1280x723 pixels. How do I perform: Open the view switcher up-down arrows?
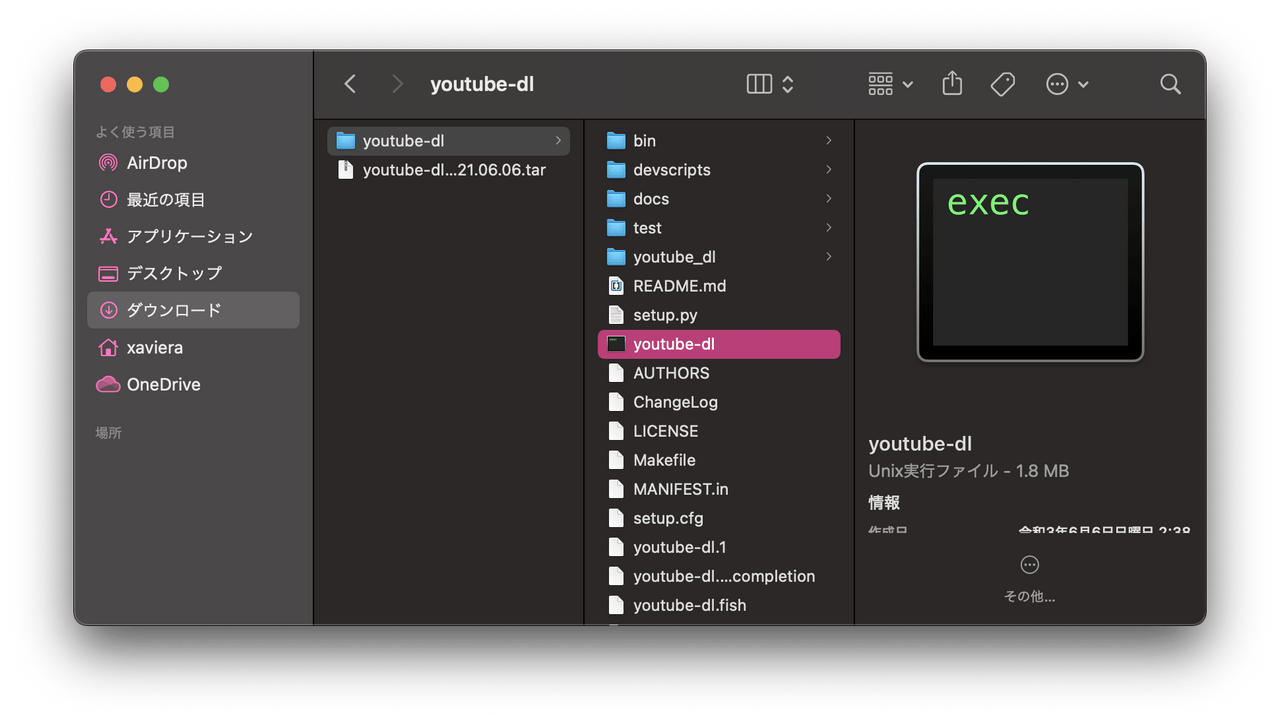[788, 84]
